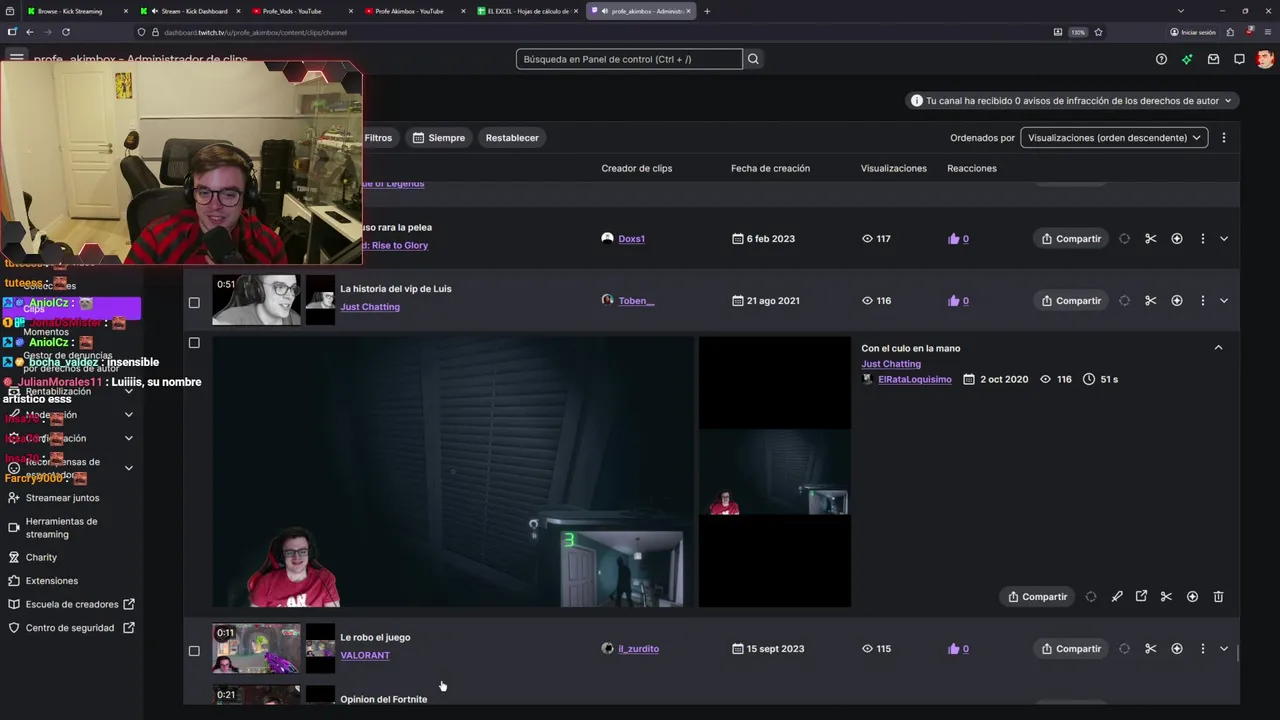Open Herramientas de streaming in sidebar

(x=61, y=528)
